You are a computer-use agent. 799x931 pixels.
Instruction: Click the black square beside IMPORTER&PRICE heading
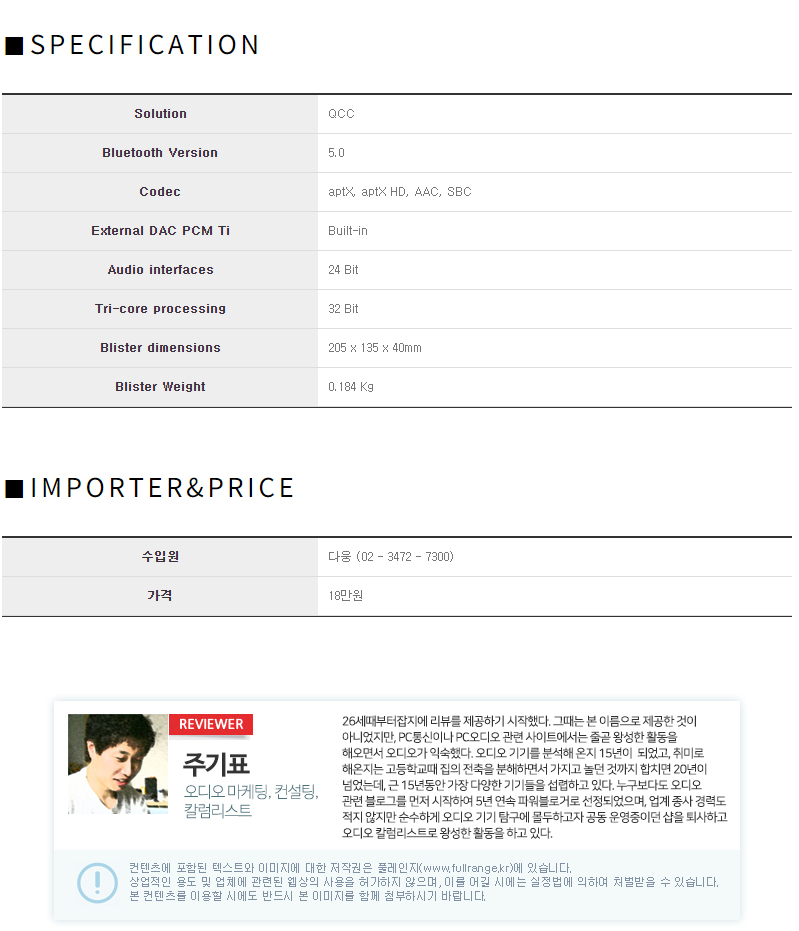14,488
